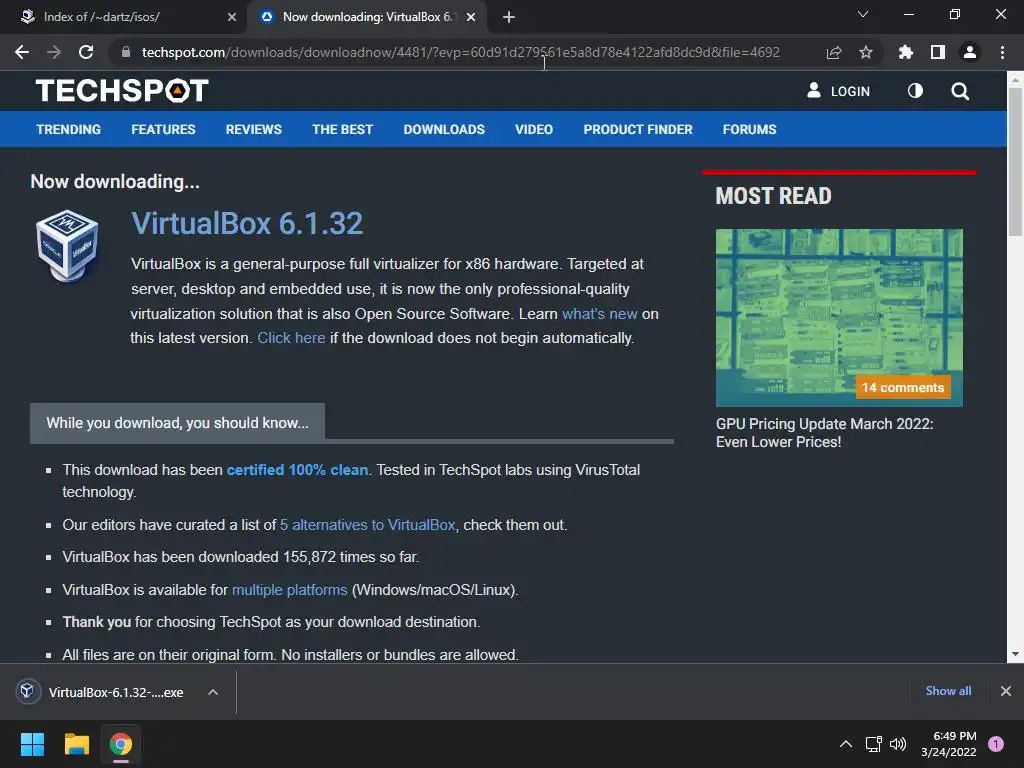Reload the TechSpot page

click(86, 52)
